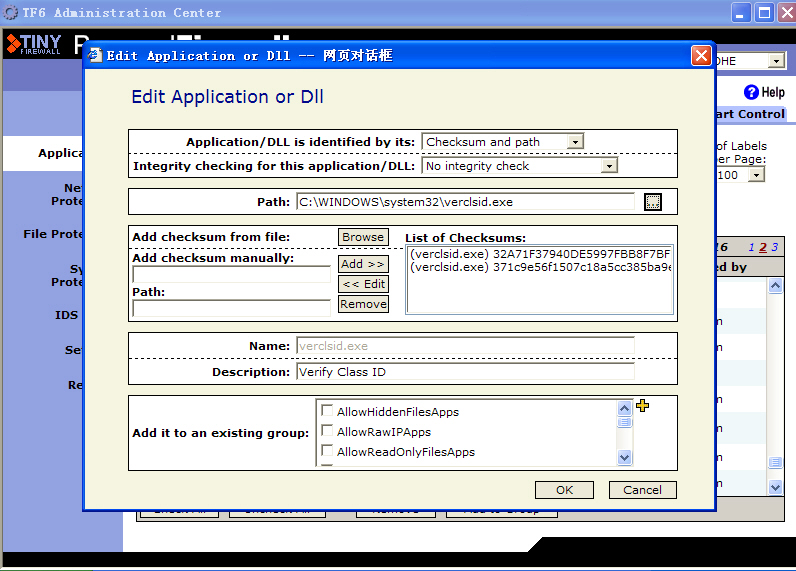The image size is (796, 571).
Task: Open the System Protection sidebar item
Action: pos(67,275)
